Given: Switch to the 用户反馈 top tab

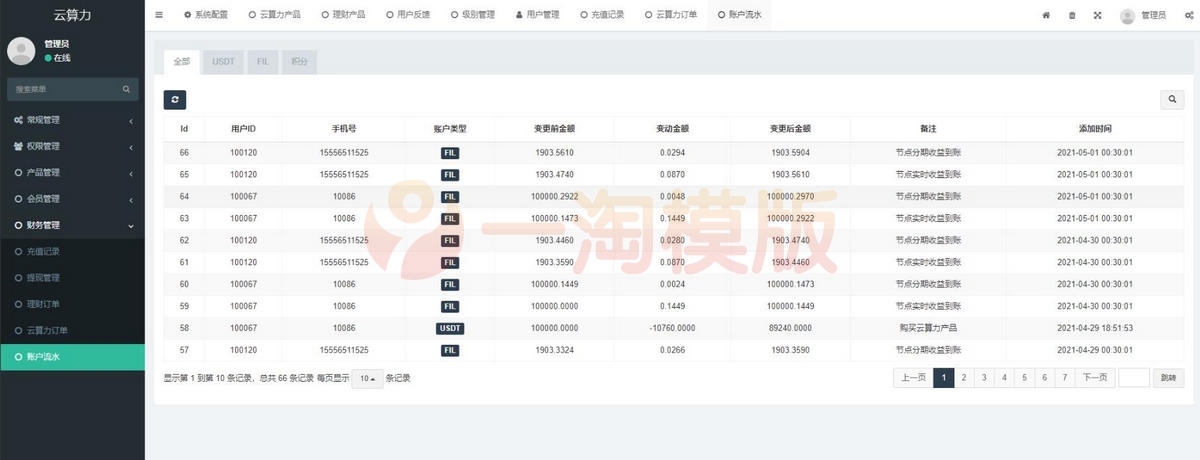Looking at the screenshot, I should (407, 15).
